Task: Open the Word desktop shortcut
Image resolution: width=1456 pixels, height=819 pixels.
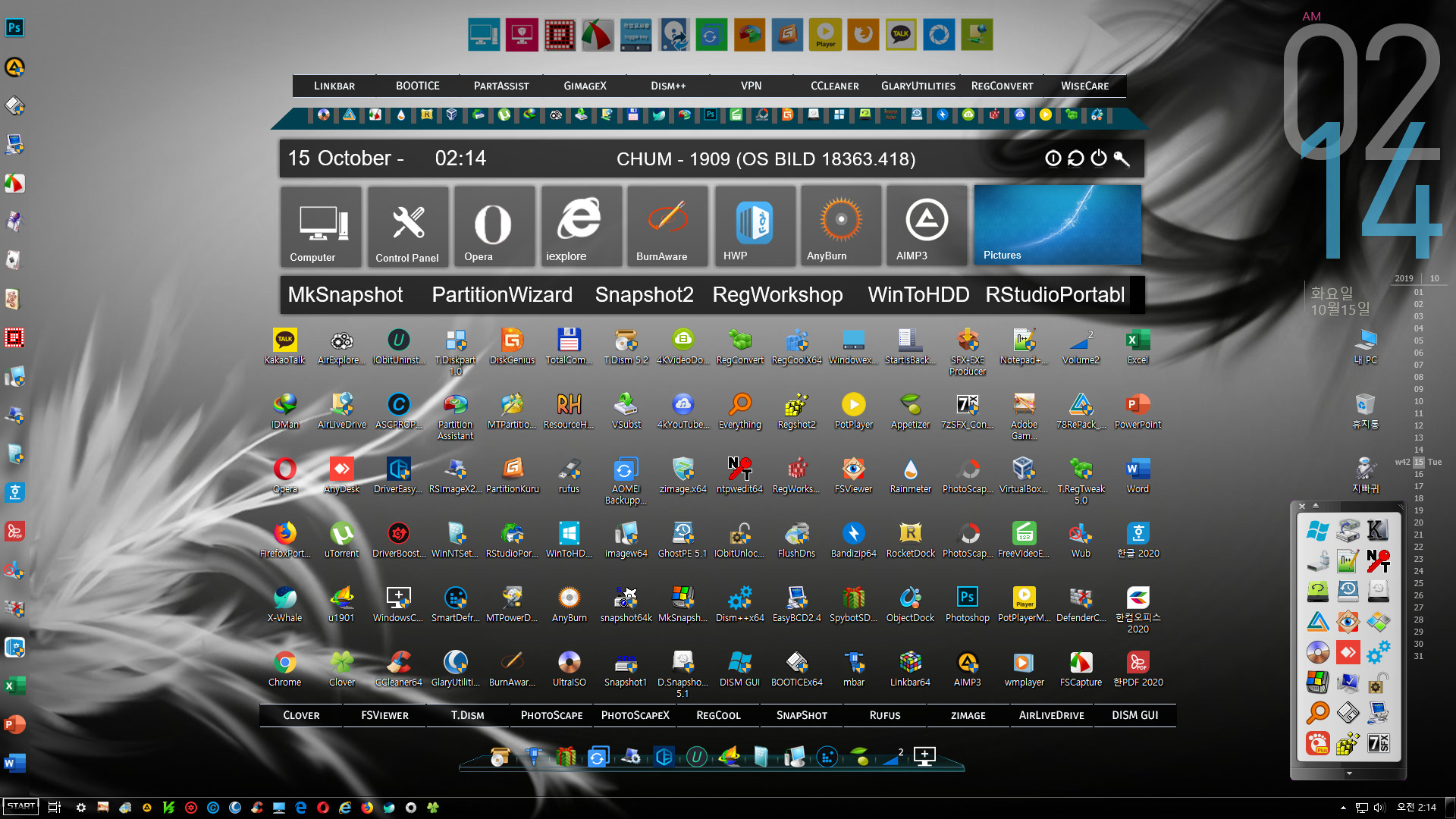Action: 1137,475
